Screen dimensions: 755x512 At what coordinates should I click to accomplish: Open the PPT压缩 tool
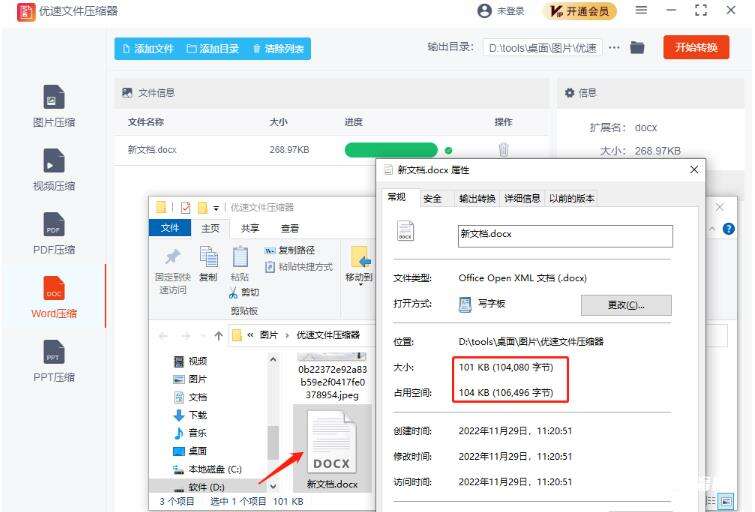(x=53, y=361)
